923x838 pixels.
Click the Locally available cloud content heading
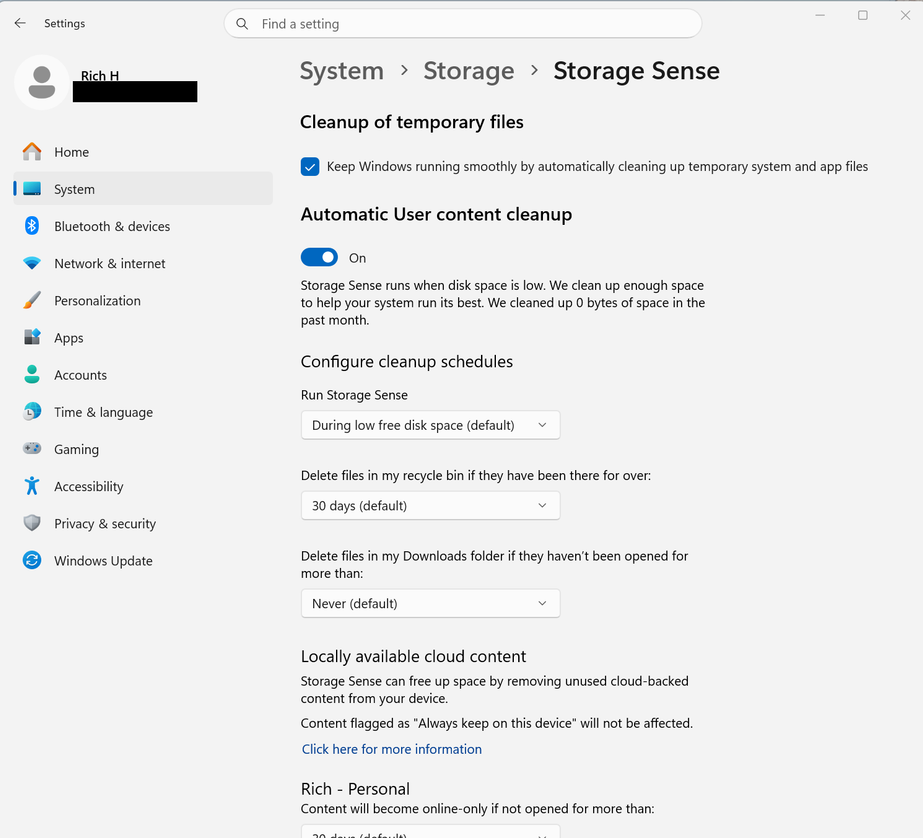(413, 656)
